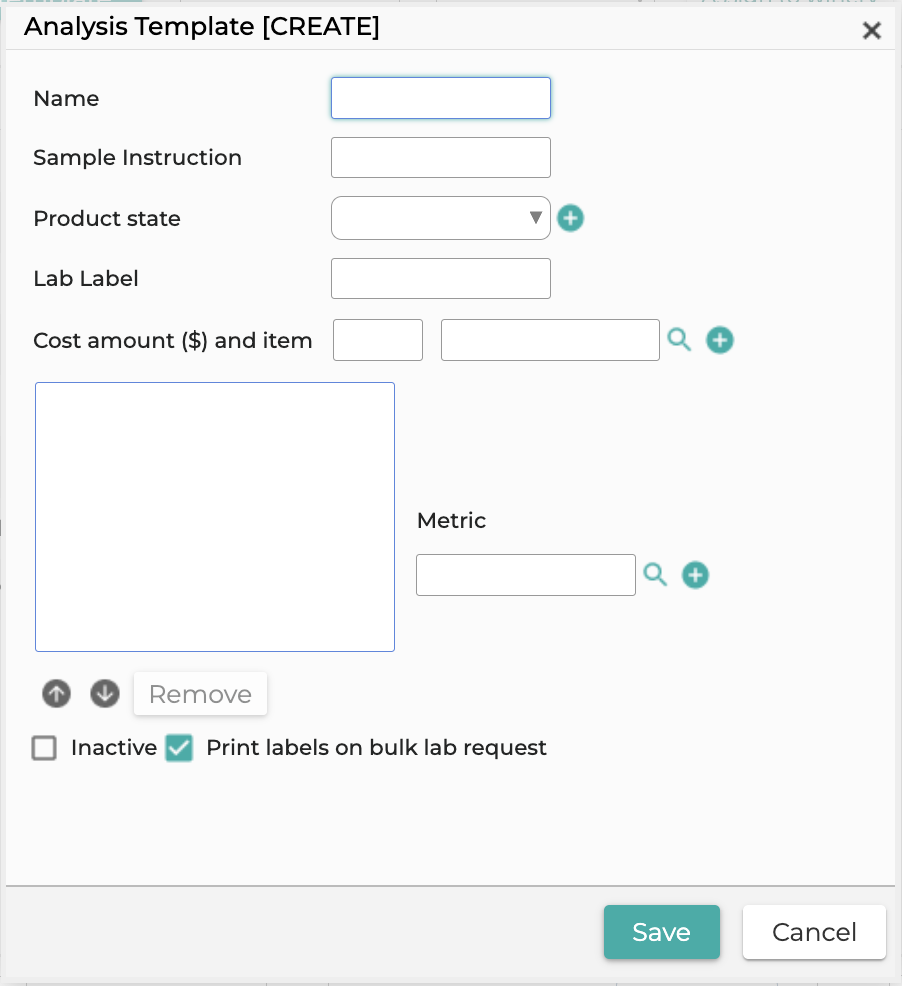Search for a Metric
902x986 pixels.
pyautogui.click(x=655, y=574)
